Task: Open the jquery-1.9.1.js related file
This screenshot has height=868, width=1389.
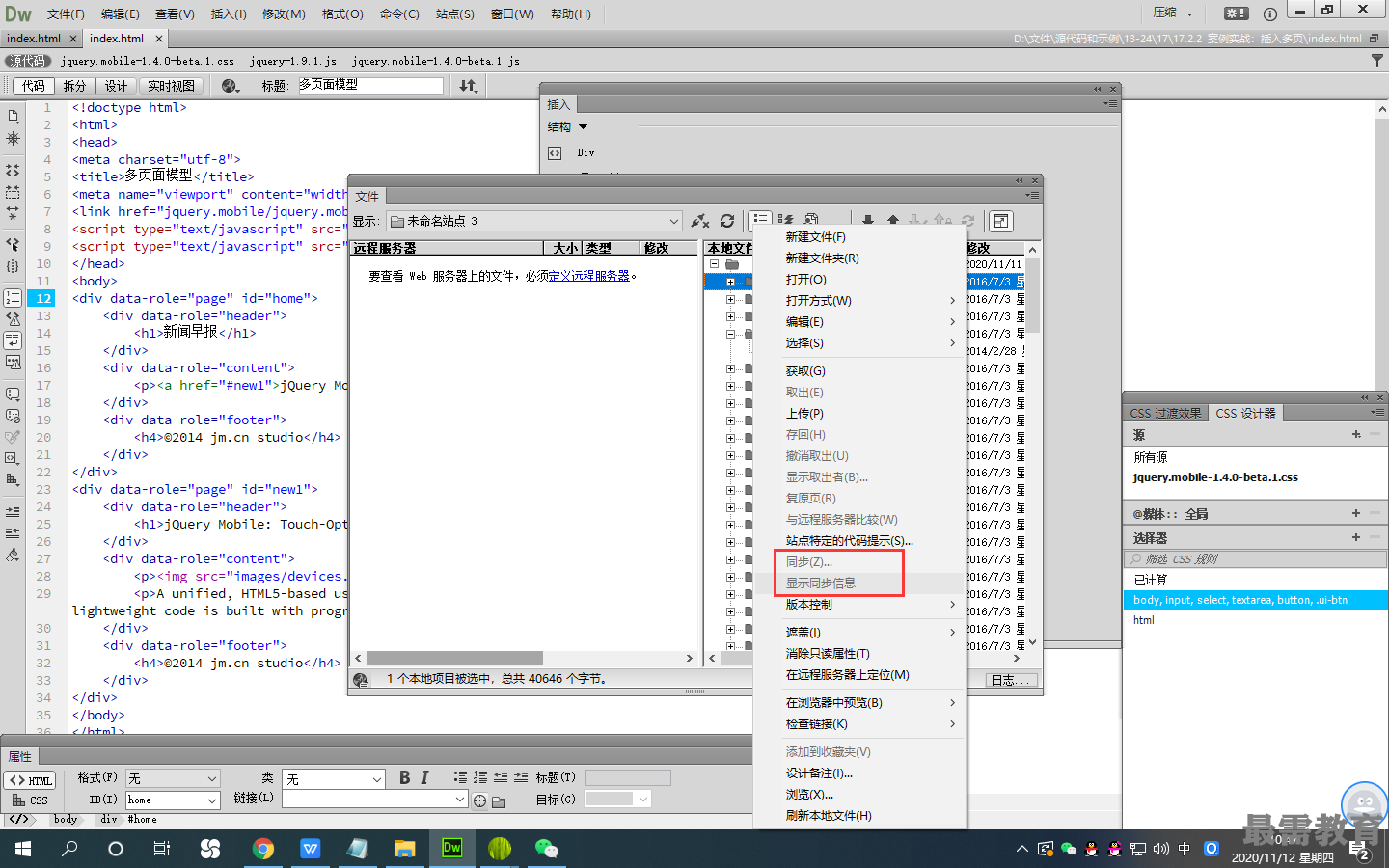Action: point(293,61)
